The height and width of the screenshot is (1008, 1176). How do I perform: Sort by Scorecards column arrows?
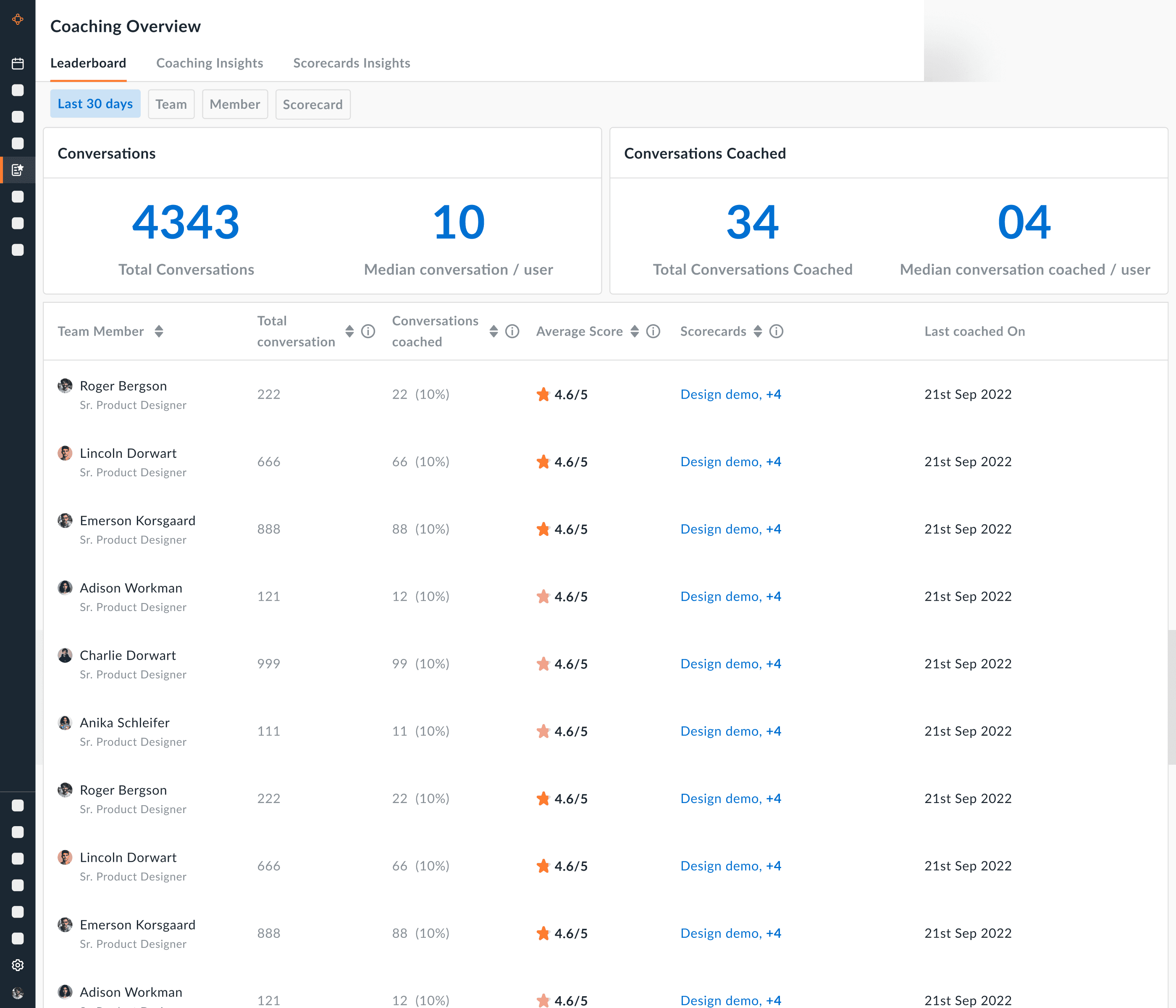pyautogui.click(x=758, y=331)
